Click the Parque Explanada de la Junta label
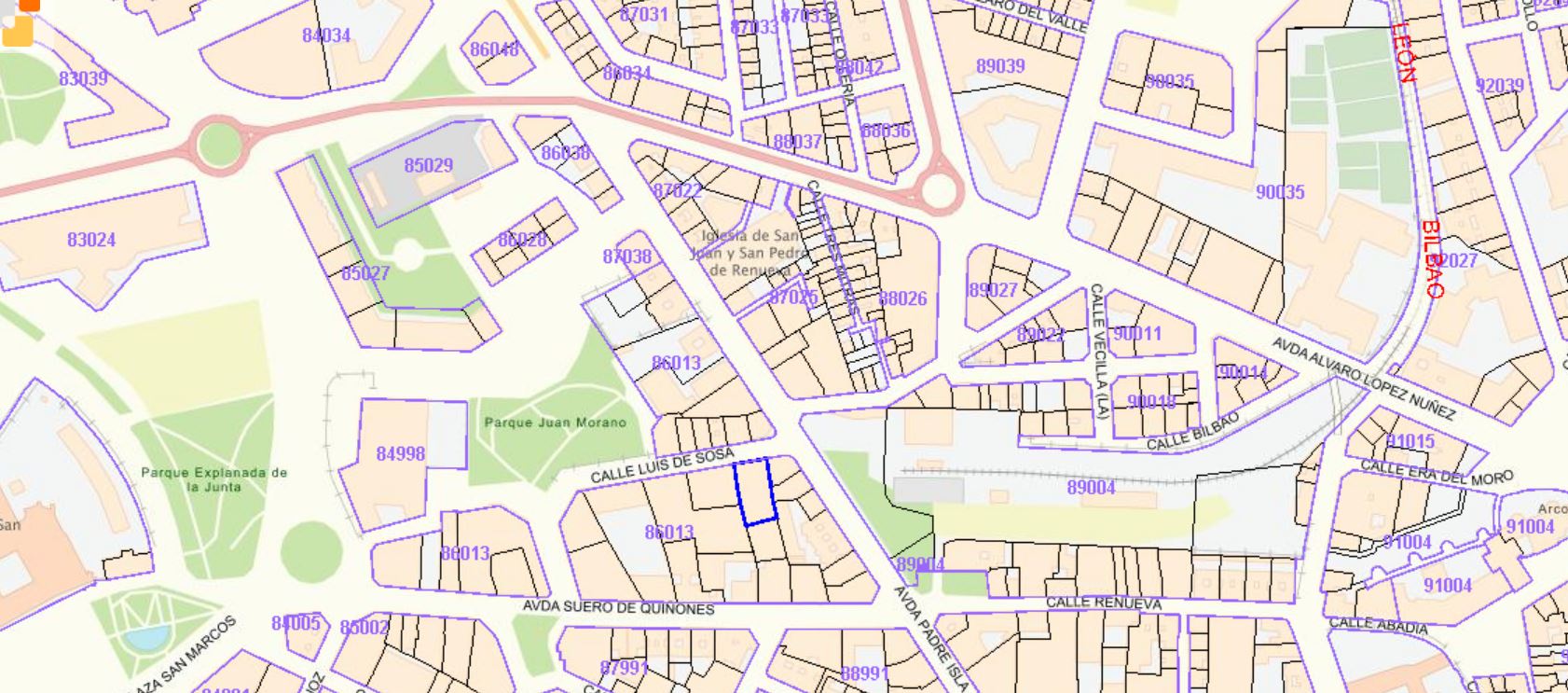The image size is (1568, 693). tap(213, 479)
